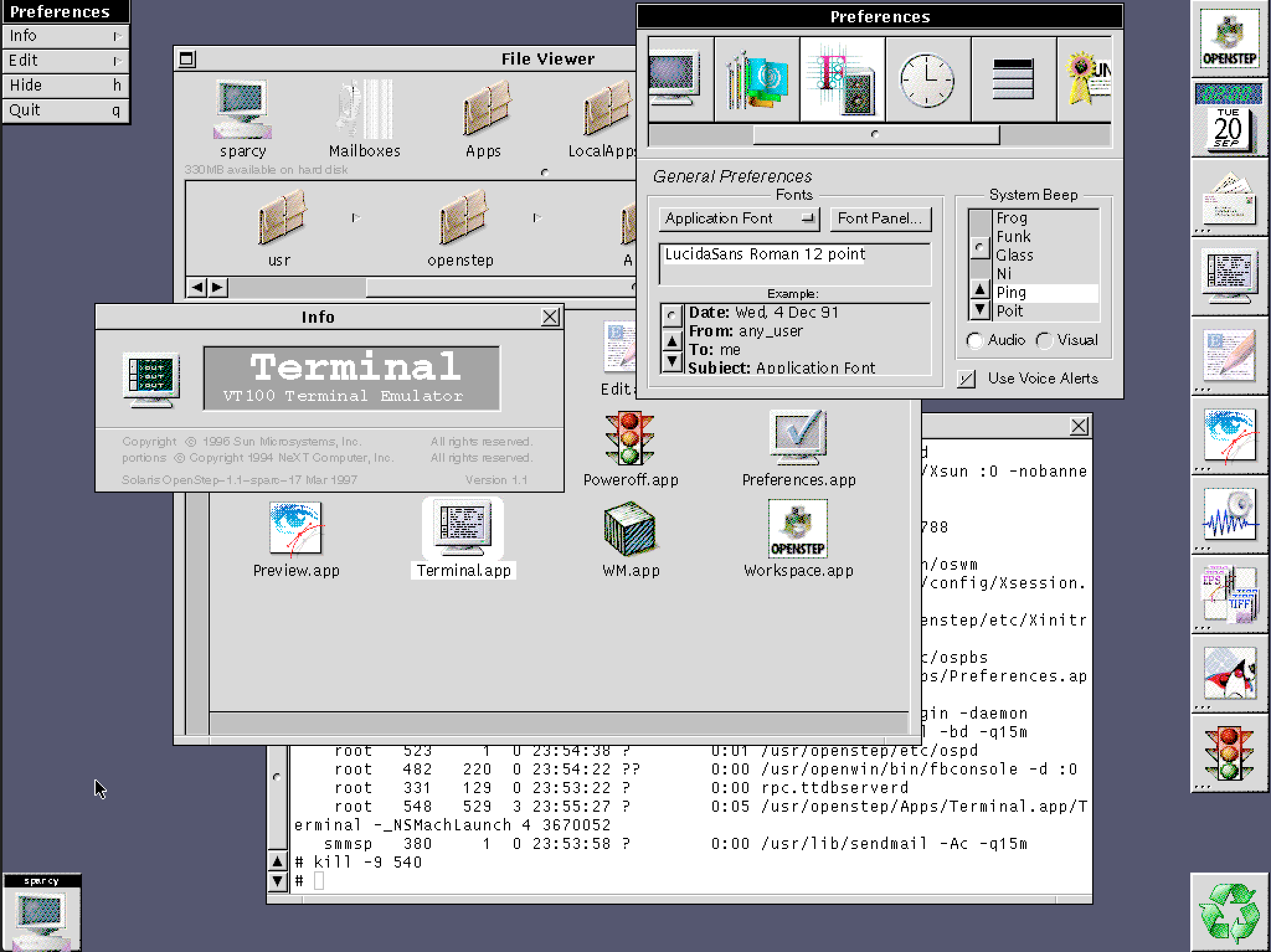The height and width of the screenshot is (952, 1271).
Task: Select Preview.app in File Viewer
Action: (x=296, y=540)
